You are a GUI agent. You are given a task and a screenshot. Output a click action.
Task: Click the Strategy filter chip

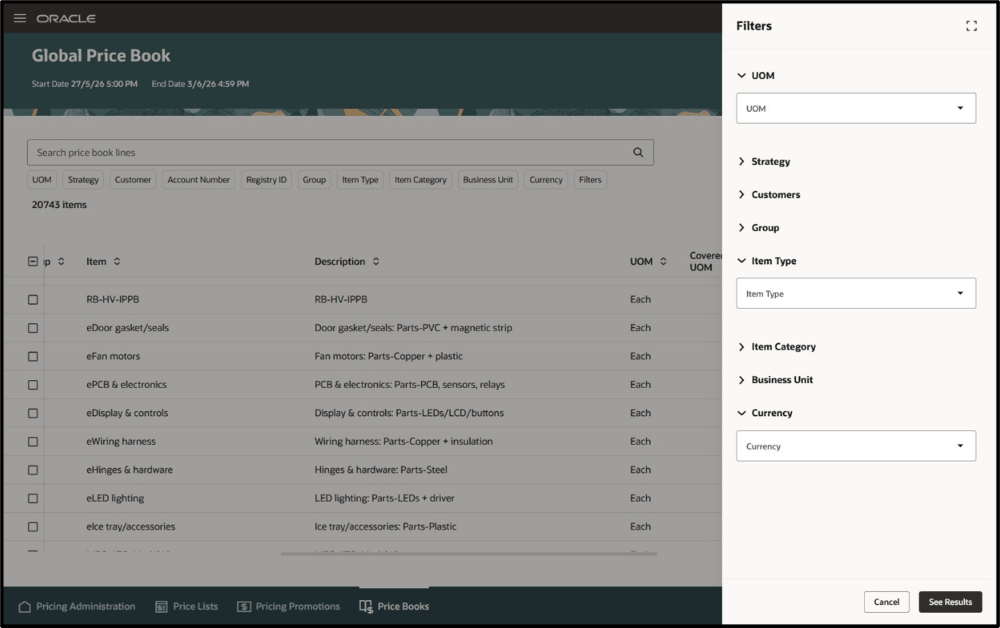83,180
